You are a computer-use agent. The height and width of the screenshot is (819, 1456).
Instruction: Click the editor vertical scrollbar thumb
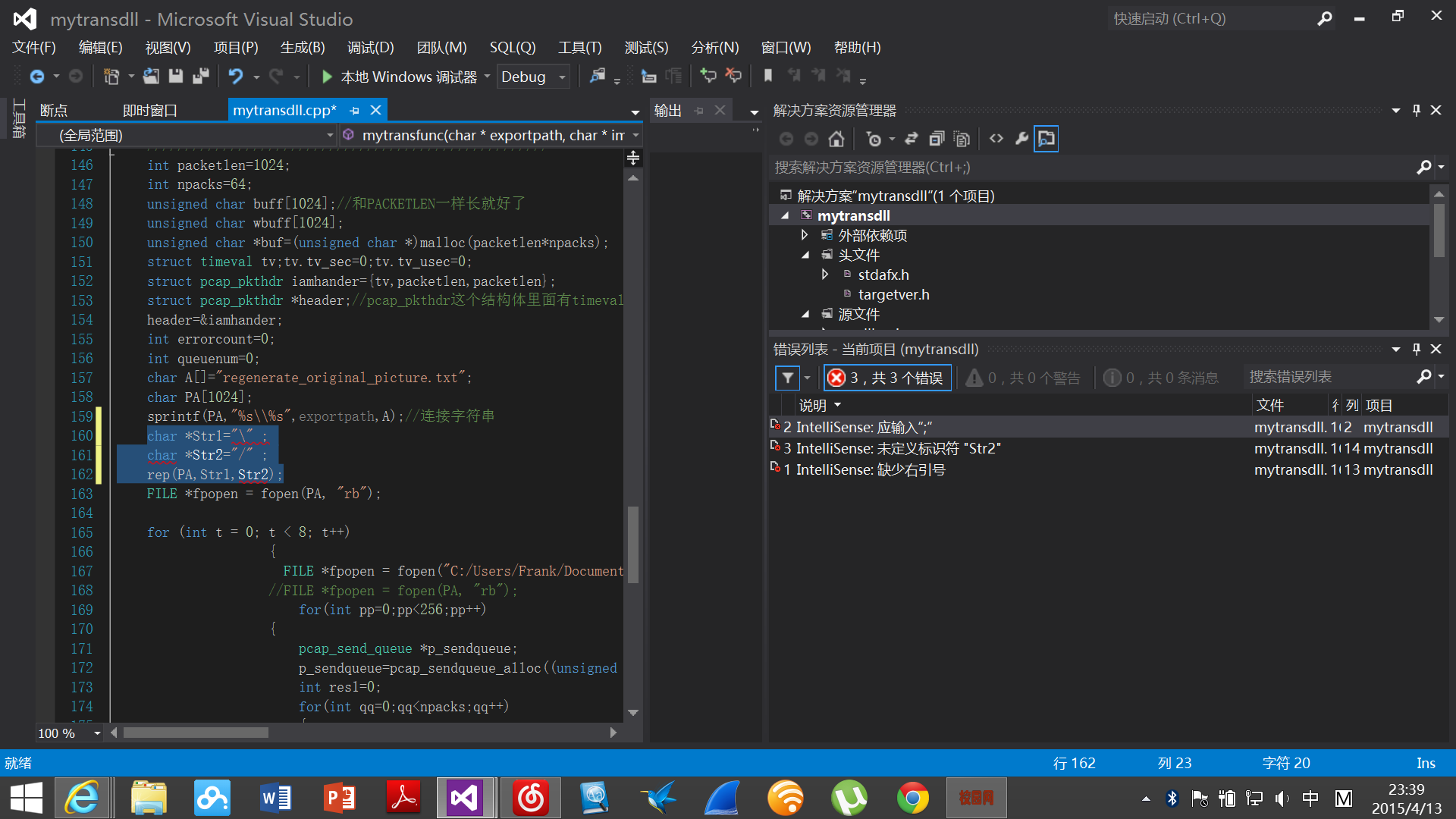633,544
